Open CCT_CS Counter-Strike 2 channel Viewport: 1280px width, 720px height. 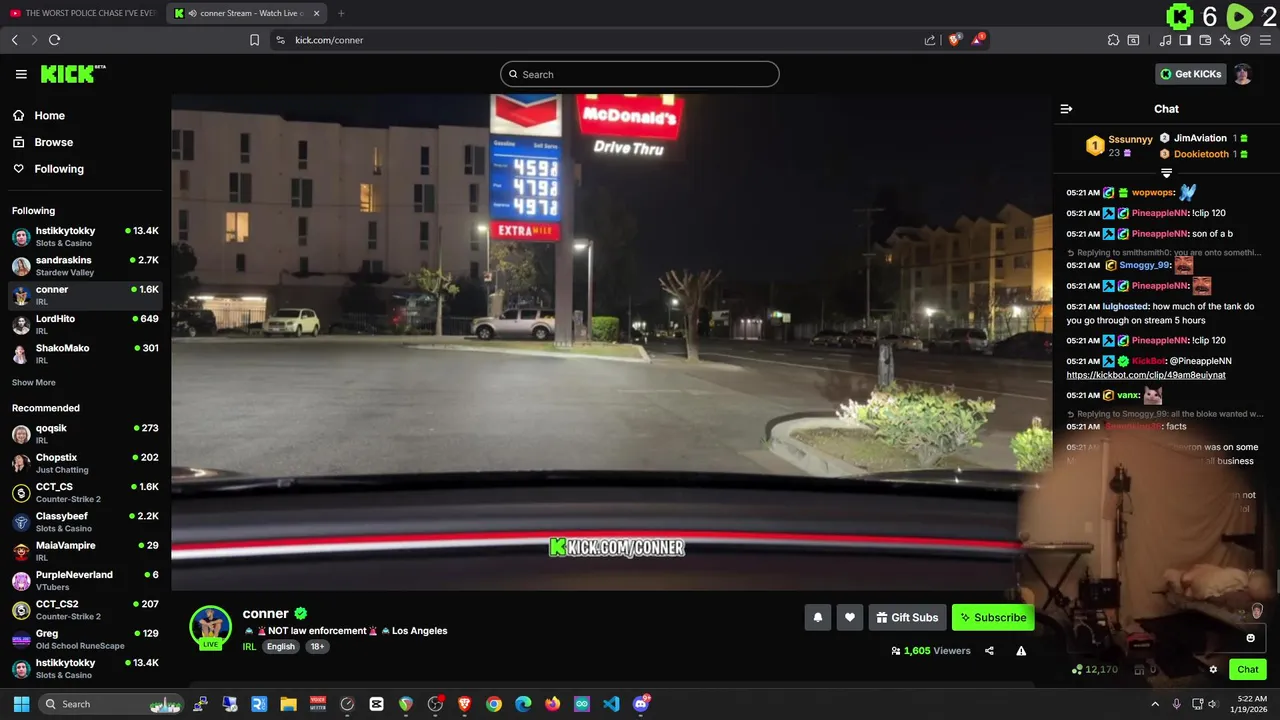pyautogui.click(x=85, y=492)
